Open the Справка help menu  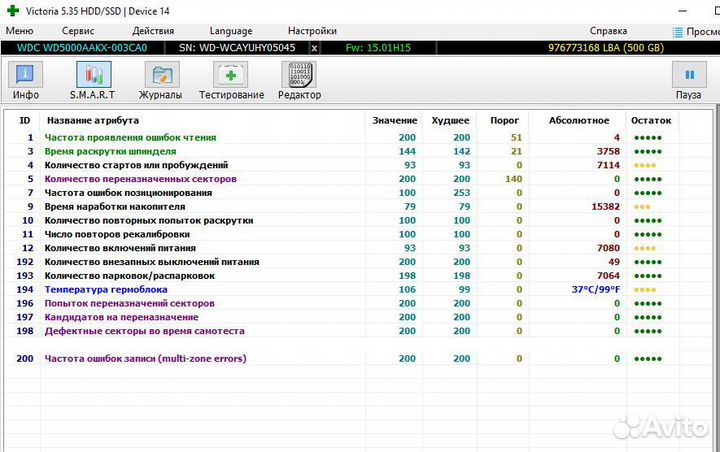(x=608, y=31)
